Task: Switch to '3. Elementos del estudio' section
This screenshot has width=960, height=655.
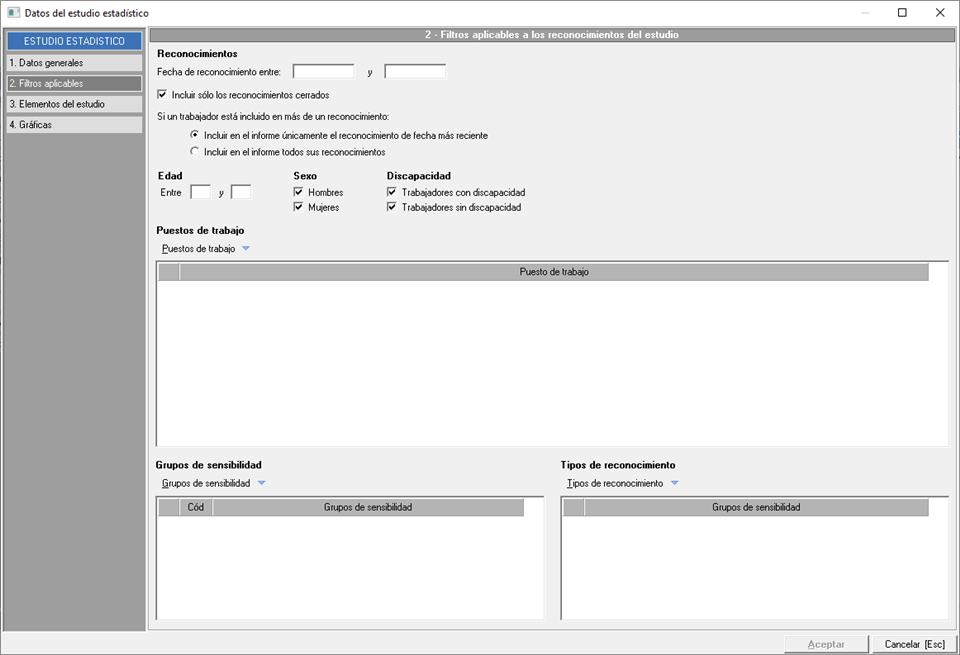Action: [74, 104]
